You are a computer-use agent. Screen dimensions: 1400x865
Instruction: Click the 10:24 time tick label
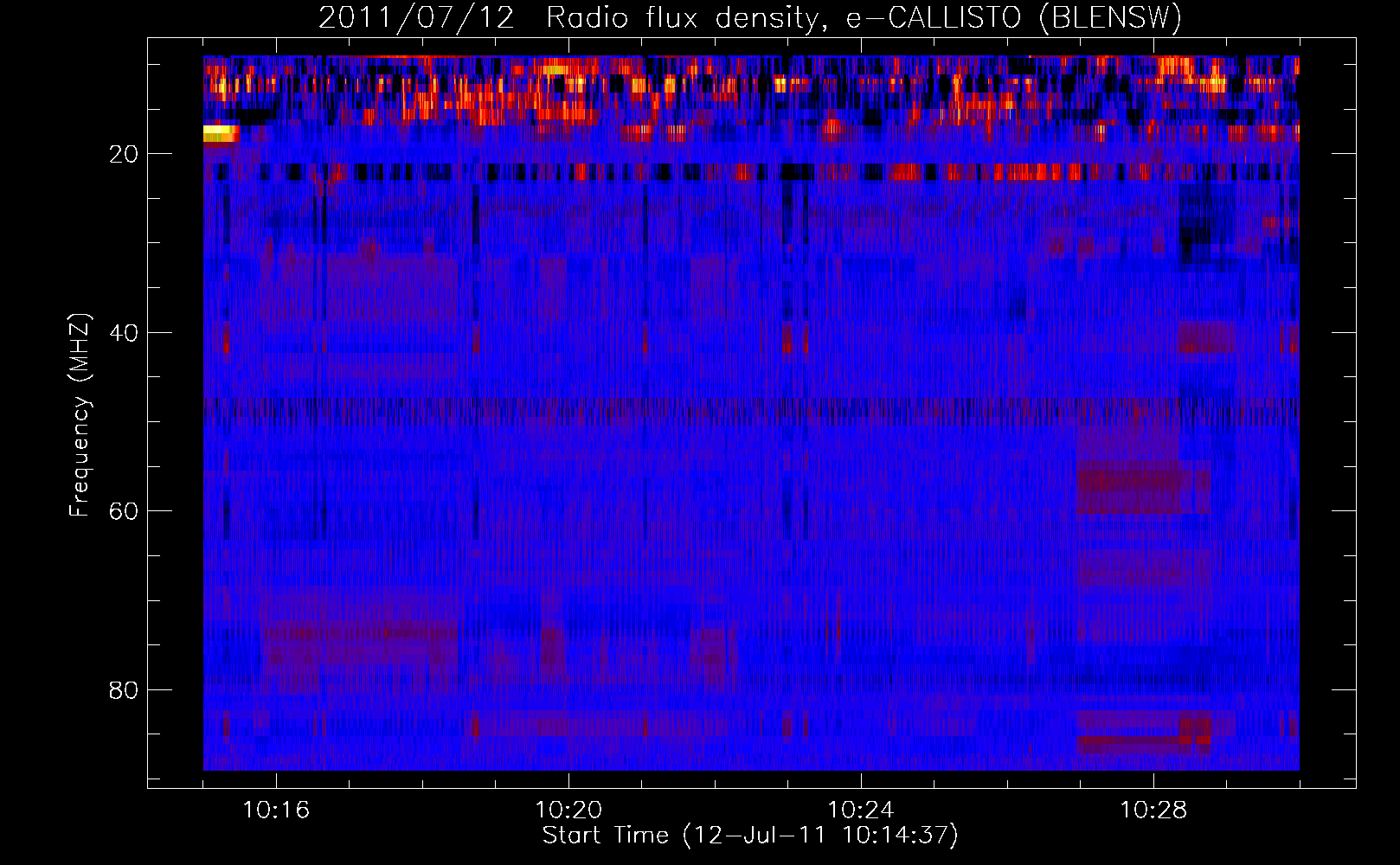(x=861, y=811)
